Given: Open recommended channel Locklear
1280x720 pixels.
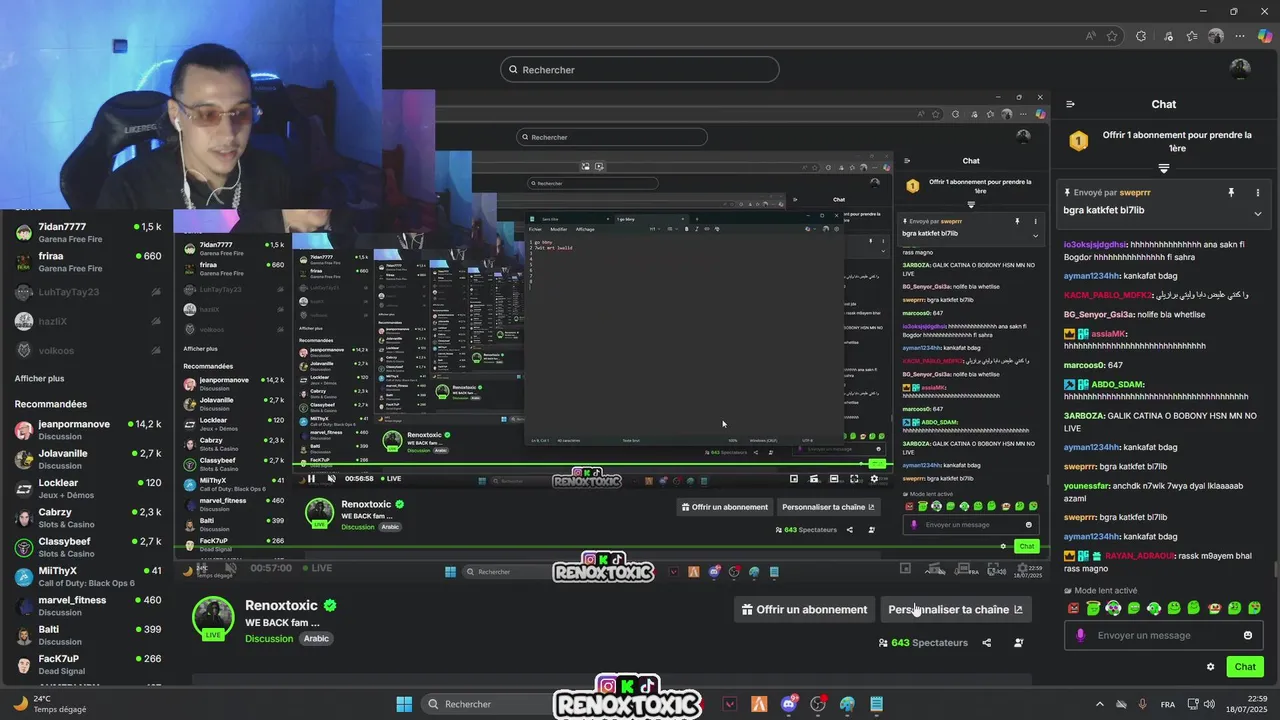Looking at the screenshot, I should pos(87,489).
